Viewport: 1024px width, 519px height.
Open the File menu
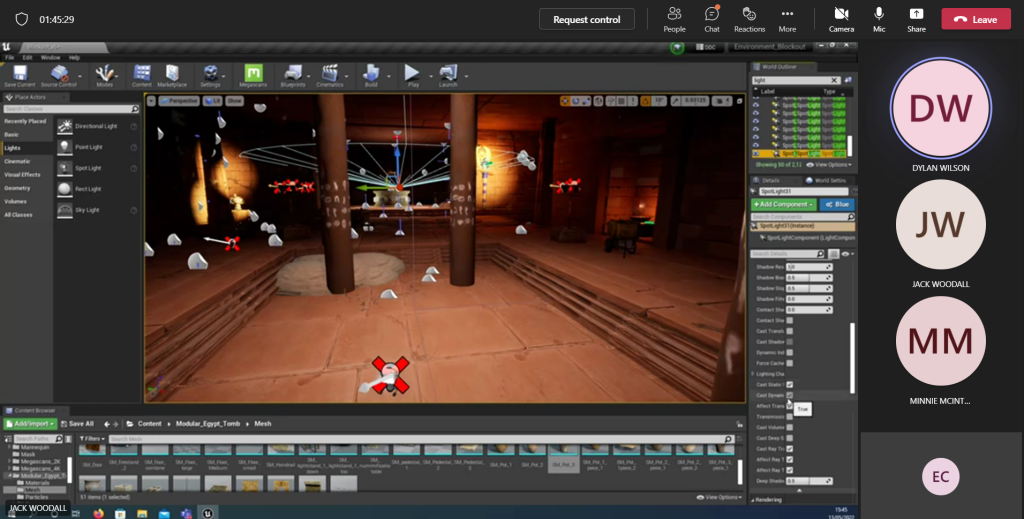point(10,57)
